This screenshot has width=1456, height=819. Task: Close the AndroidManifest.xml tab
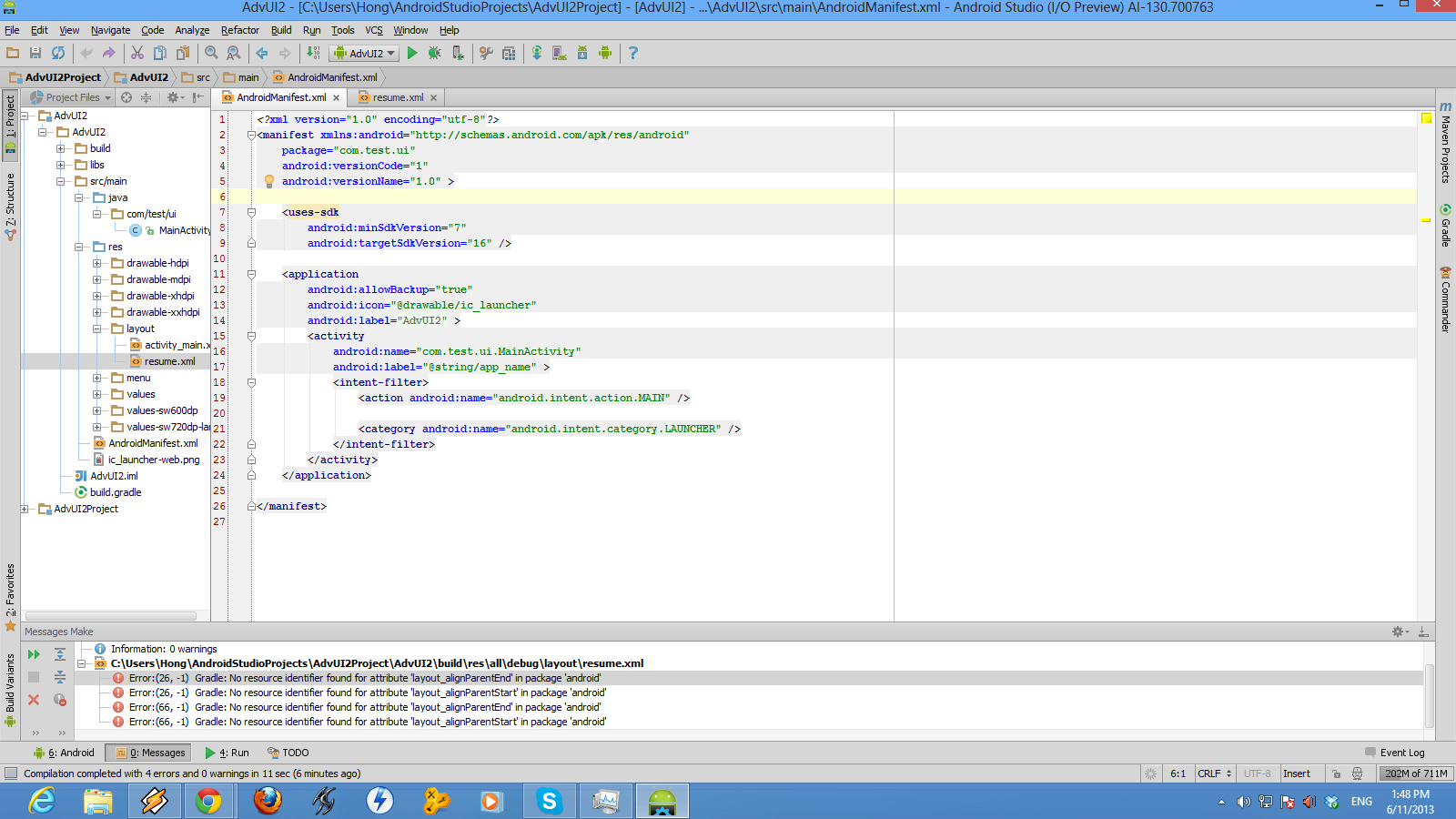coord(337,97)
